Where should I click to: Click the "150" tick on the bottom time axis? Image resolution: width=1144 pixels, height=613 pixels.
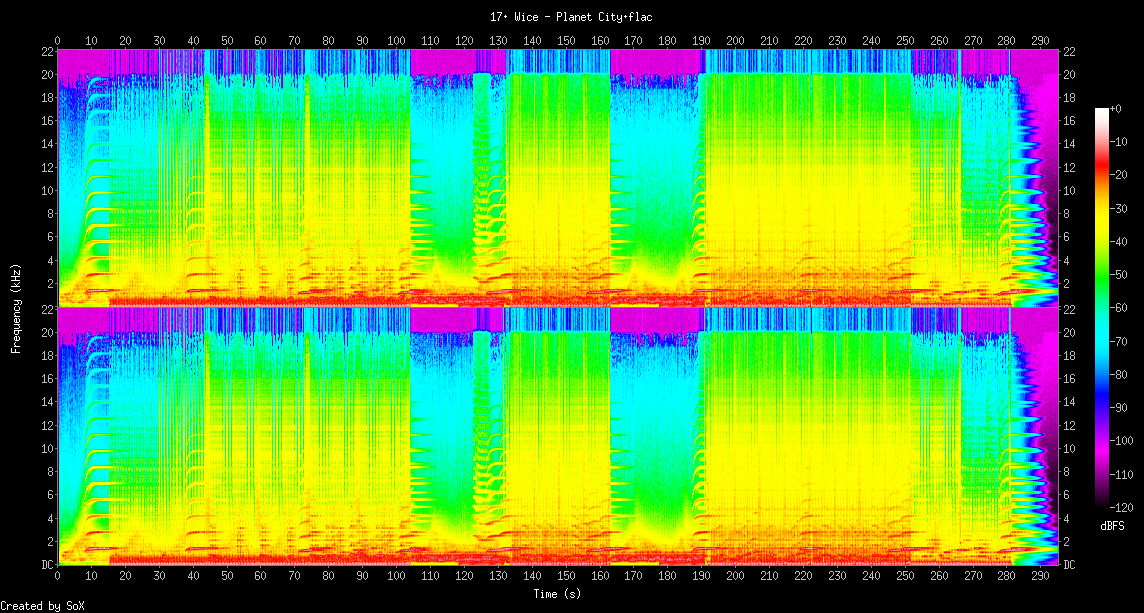click(566, 577)
